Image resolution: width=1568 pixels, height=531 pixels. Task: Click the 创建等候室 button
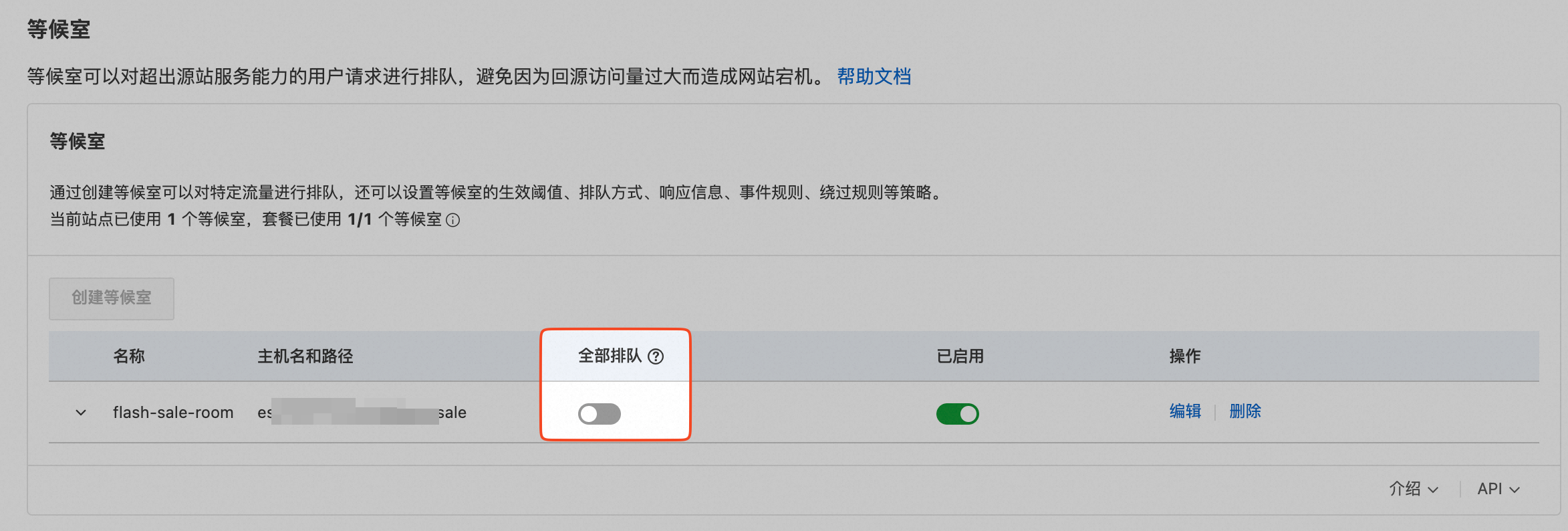(112, 298)
